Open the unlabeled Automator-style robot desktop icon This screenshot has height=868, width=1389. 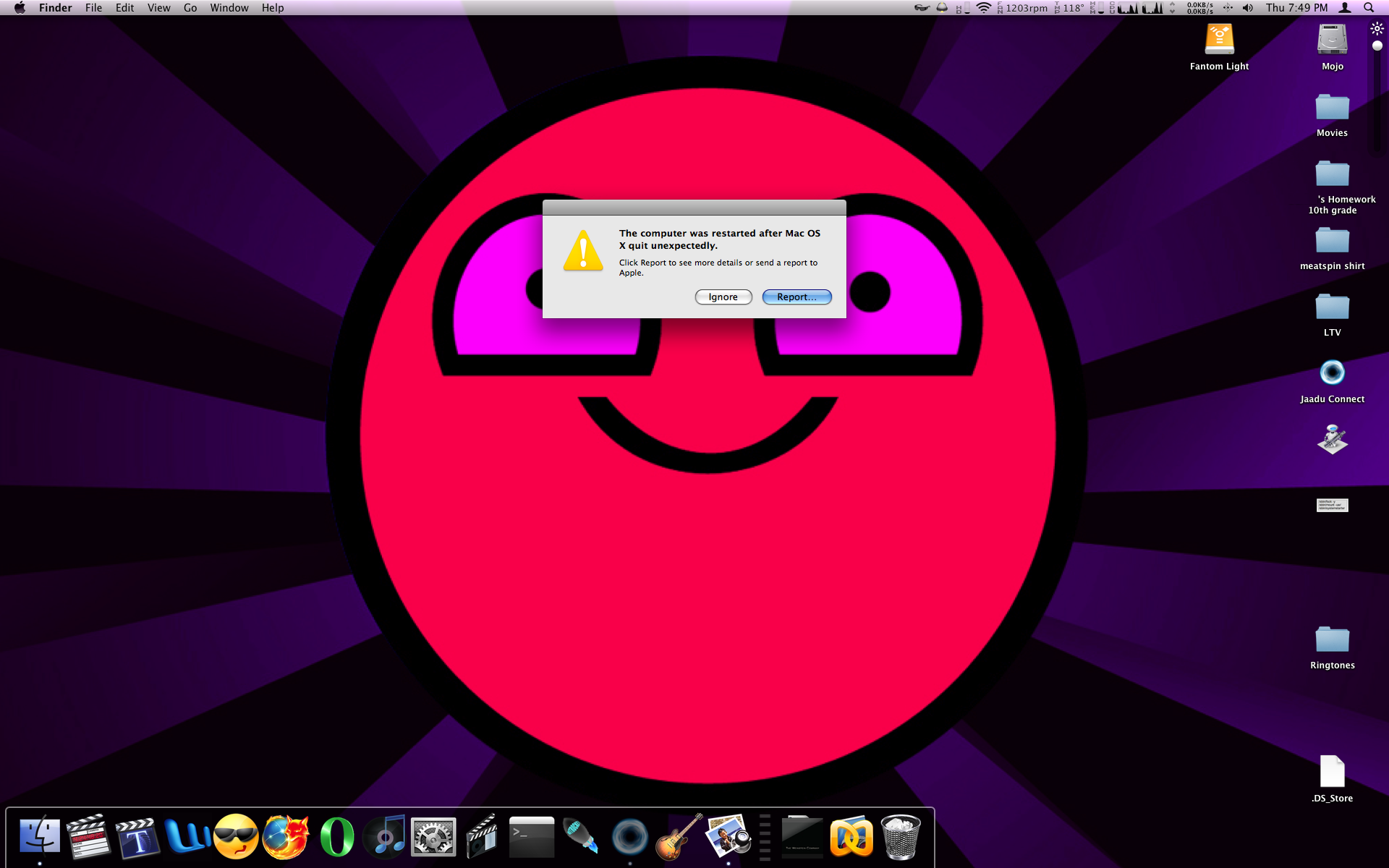(1332, 439)
